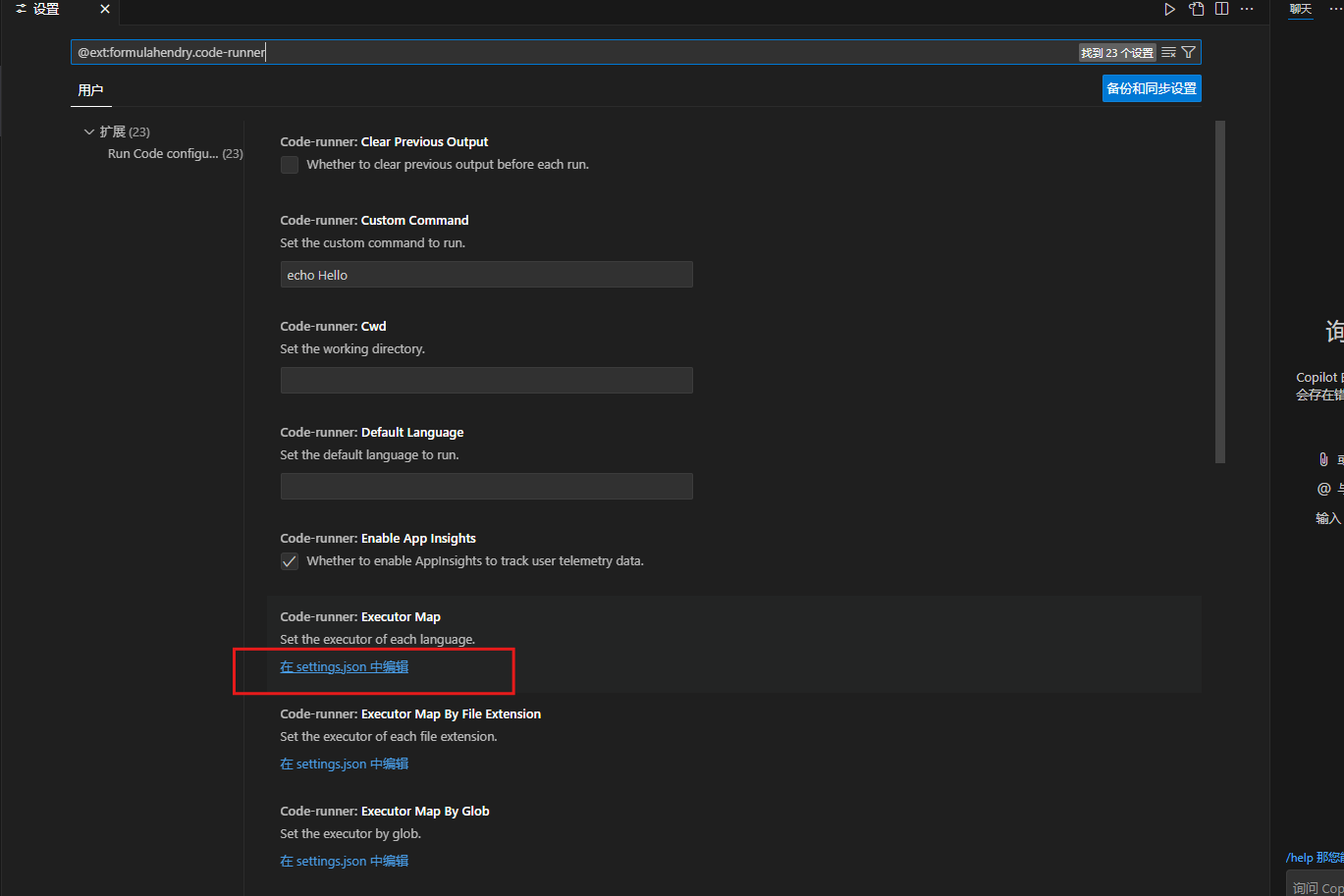The height and width of the screenshot is (896, 1344).
Task: Click the Default Language input field
Action: [487, 487]
